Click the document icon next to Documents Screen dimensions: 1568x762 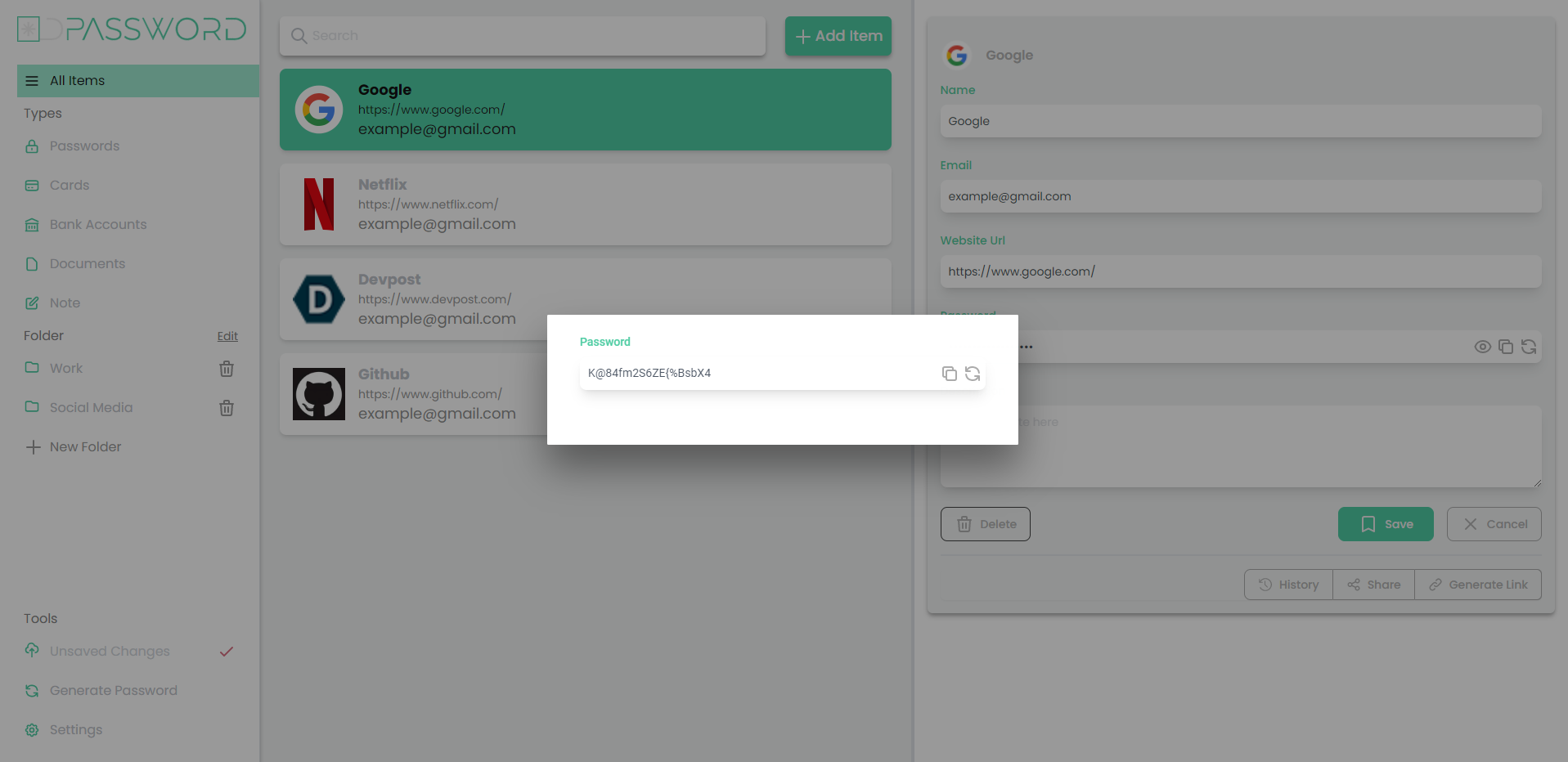[x=32, y=264]
